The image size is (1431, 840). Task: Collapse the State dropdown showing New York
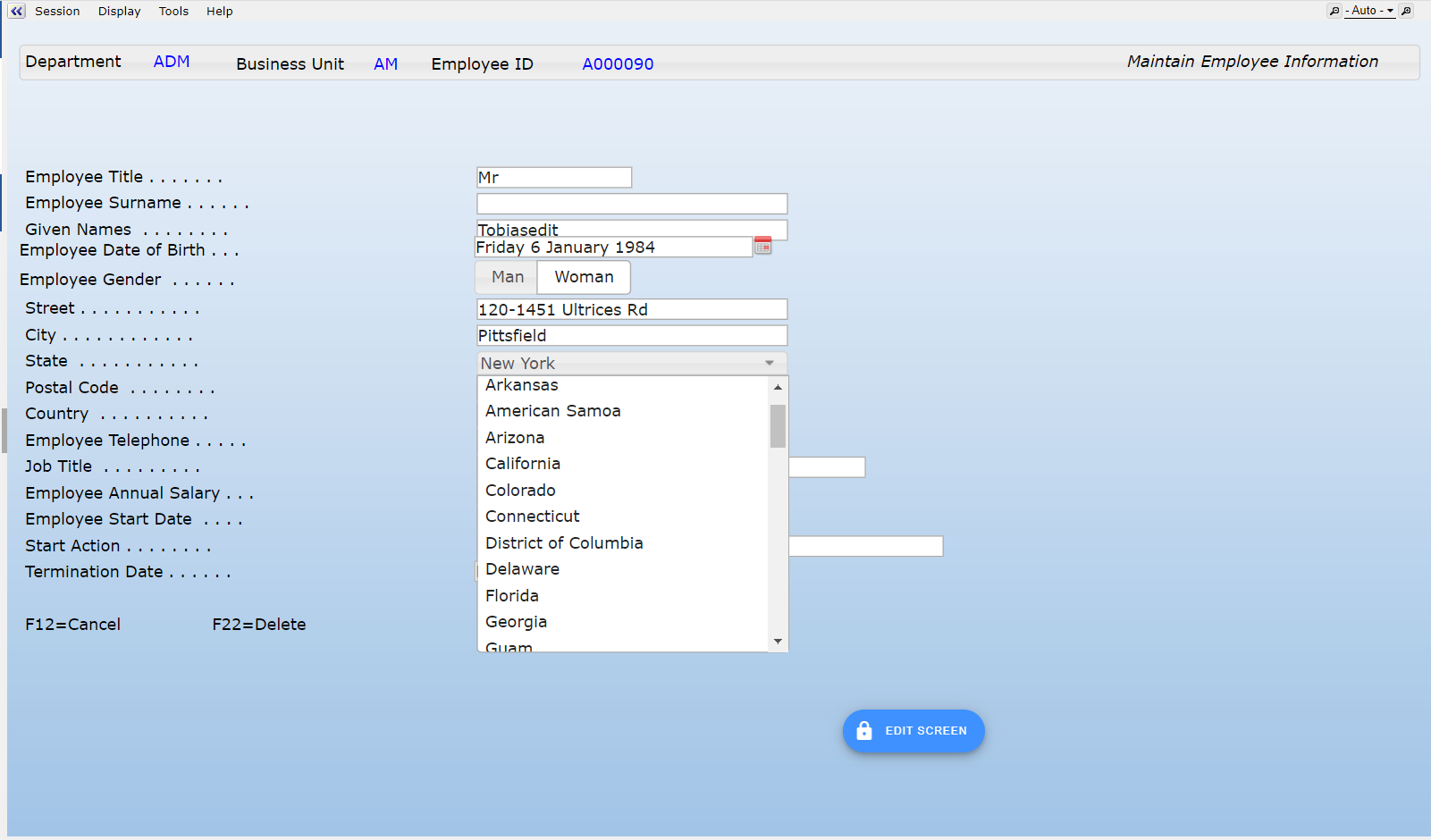[769, 363]
